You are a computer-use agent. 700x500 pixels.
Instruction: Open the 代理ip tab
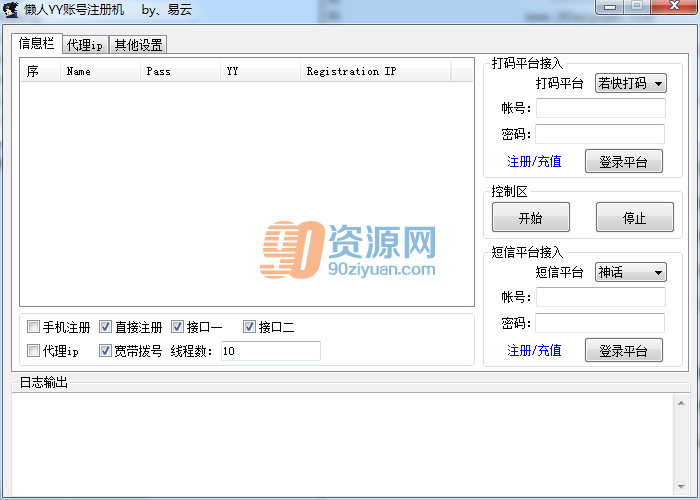point(85,45)
